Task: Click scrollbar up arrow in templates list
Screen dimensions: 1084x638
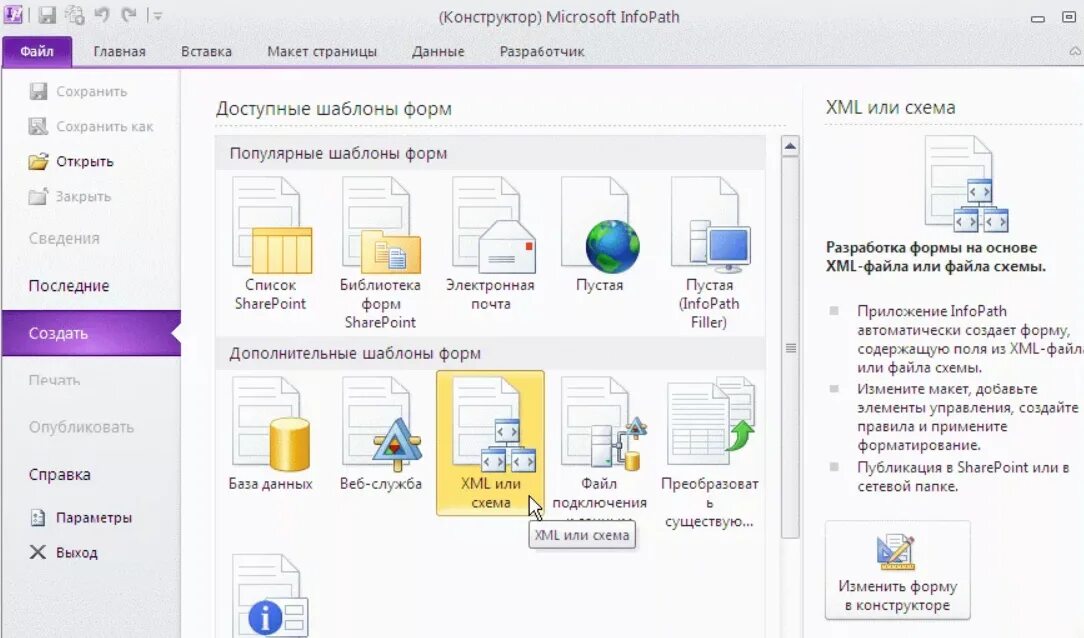Action: (790, 147)
